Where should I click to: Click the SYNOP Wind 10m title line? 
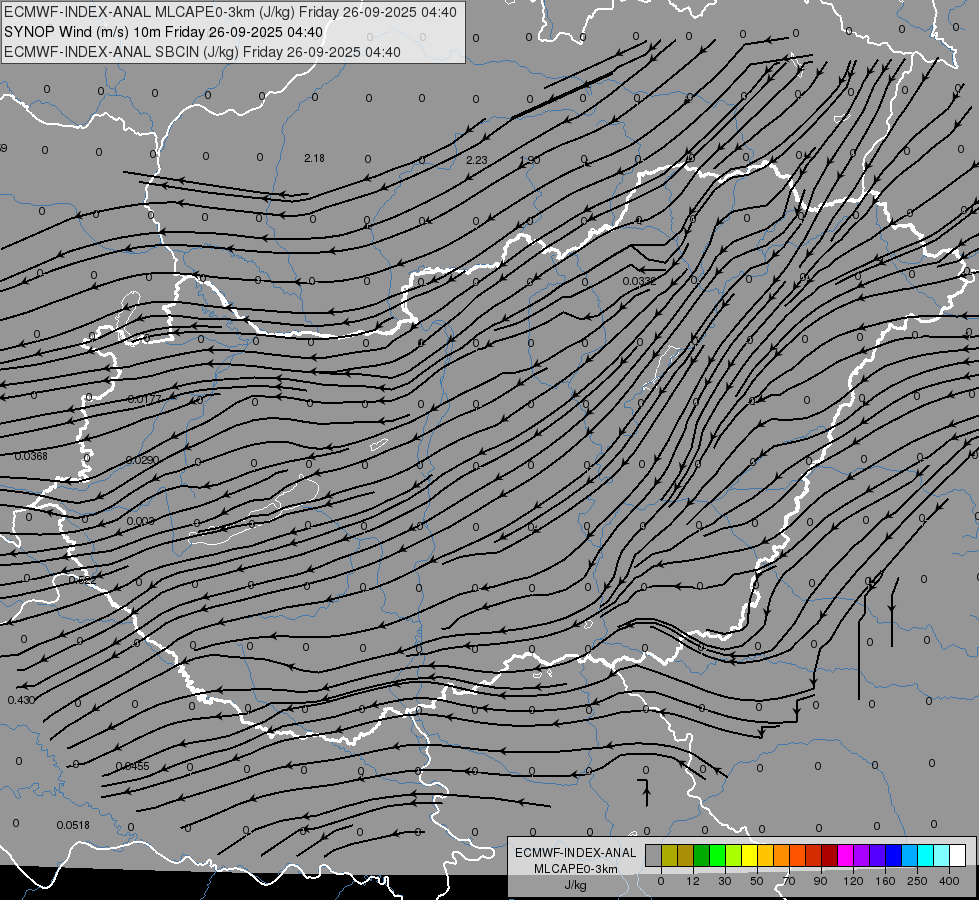[x=164, y=32]
